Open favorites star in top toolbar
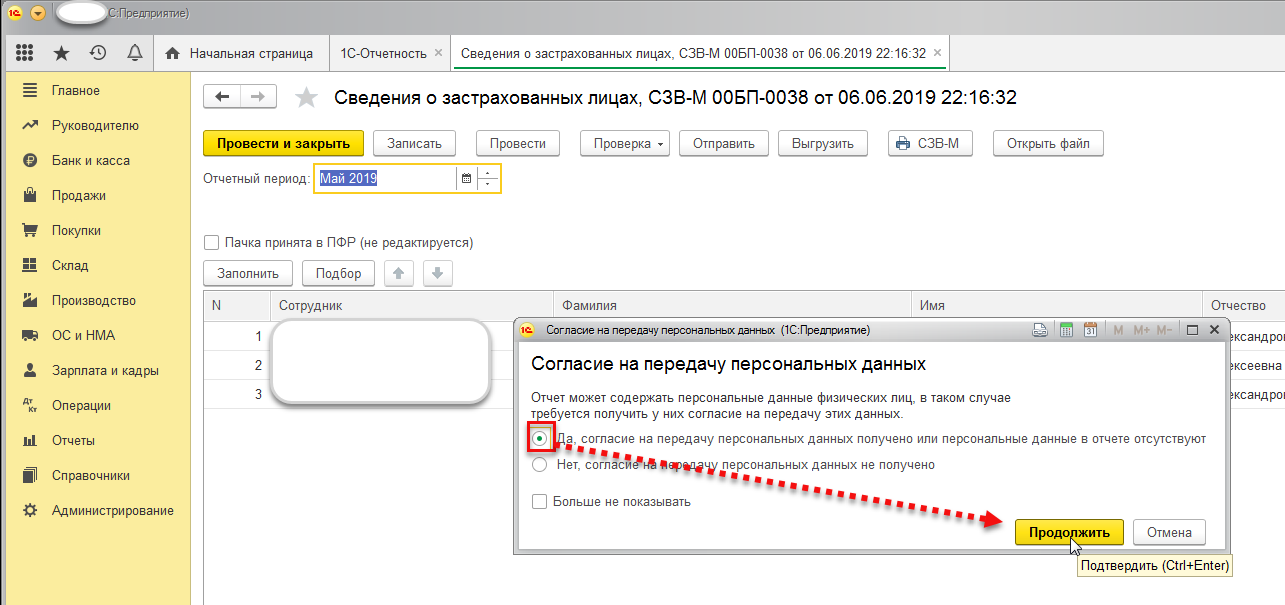This screenshot has height=605, width=1285. pyautogui.click(x=61, y=53)
